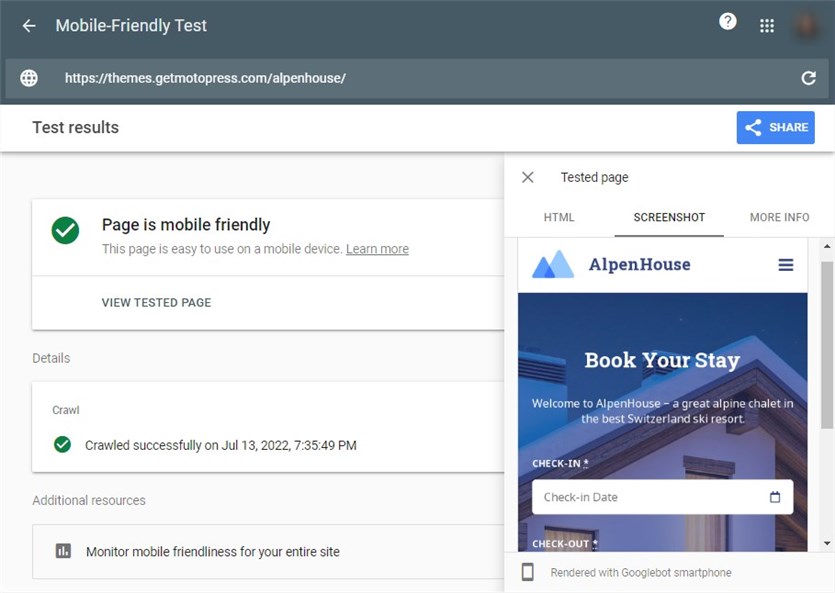The image size is (835, 593).
Task: Click the screenshot scrollbar down arrow
Action: (826, 543)
